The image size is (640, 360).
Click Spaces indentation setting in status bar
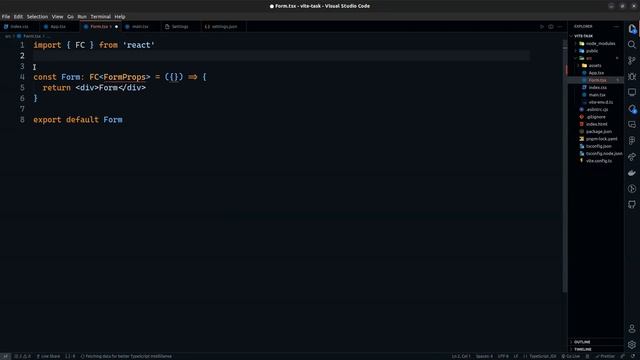[x=484, y=356]
